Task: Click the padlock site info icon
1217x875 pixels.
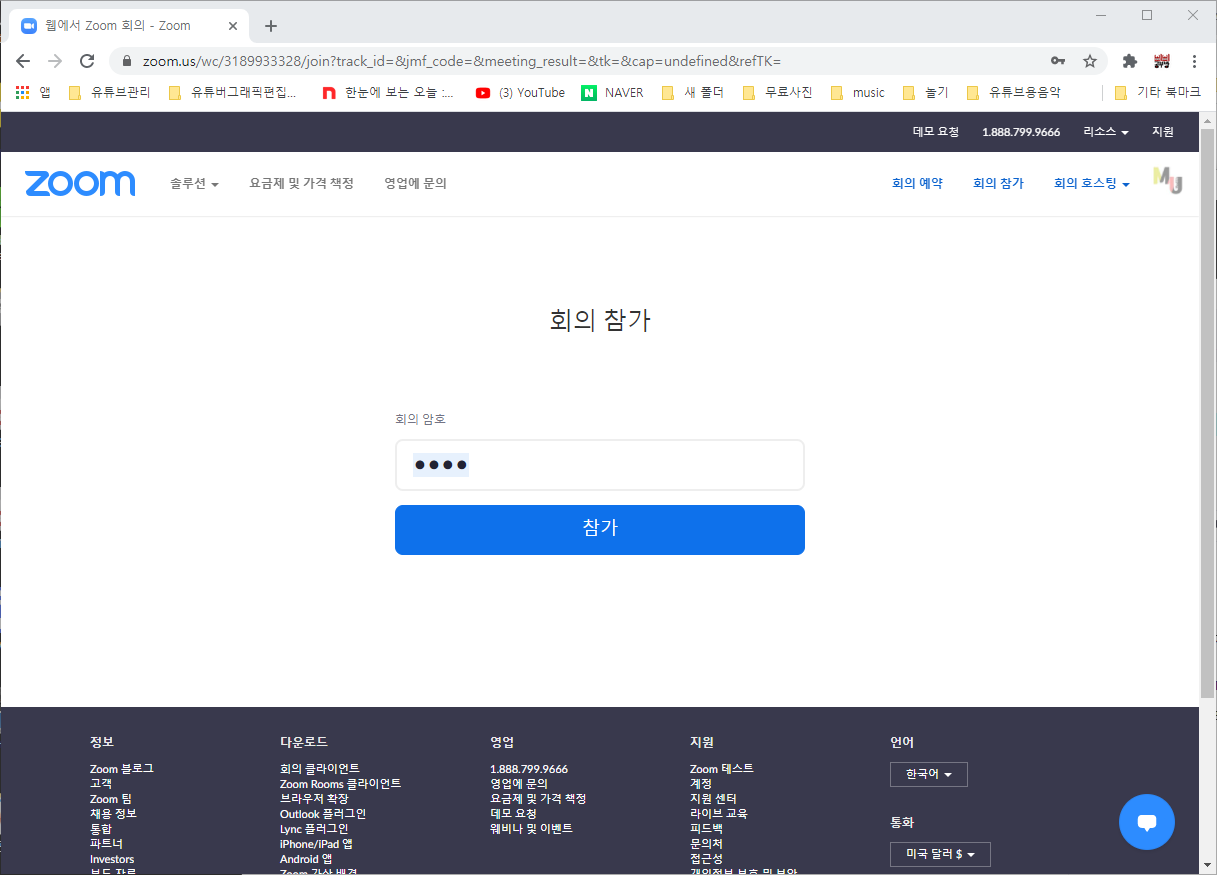Action: click(126, 61)
